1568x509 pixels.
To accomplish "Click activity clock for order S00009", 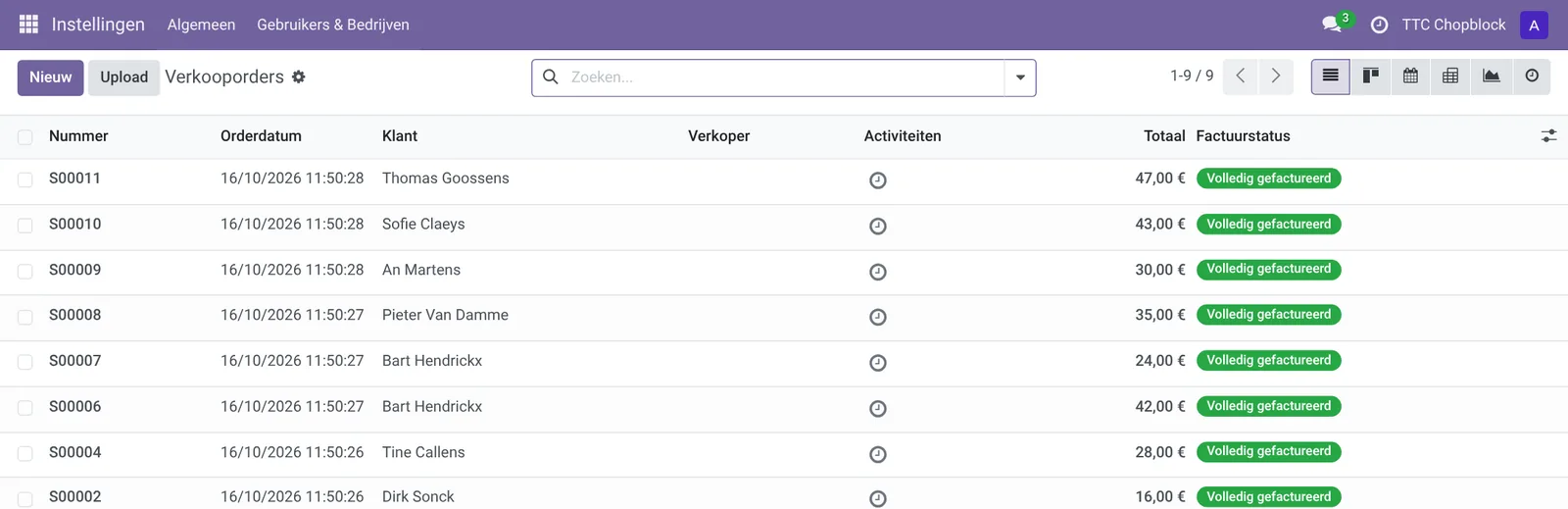I will [878, 272].
